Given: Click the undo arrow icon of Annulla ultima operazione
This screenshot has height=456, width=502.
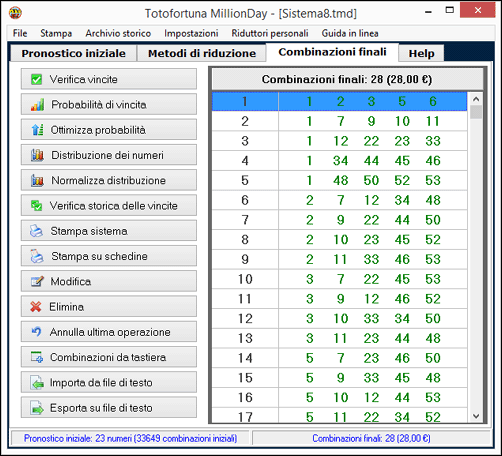Looking at the screenshot, I should 36,332.
